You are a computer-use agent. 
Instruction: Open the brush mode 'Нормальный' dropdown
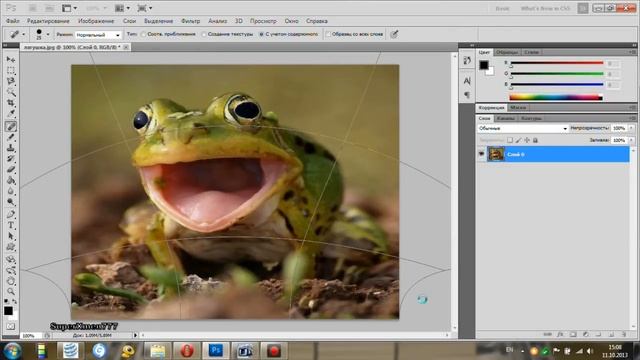coord(98,35)
